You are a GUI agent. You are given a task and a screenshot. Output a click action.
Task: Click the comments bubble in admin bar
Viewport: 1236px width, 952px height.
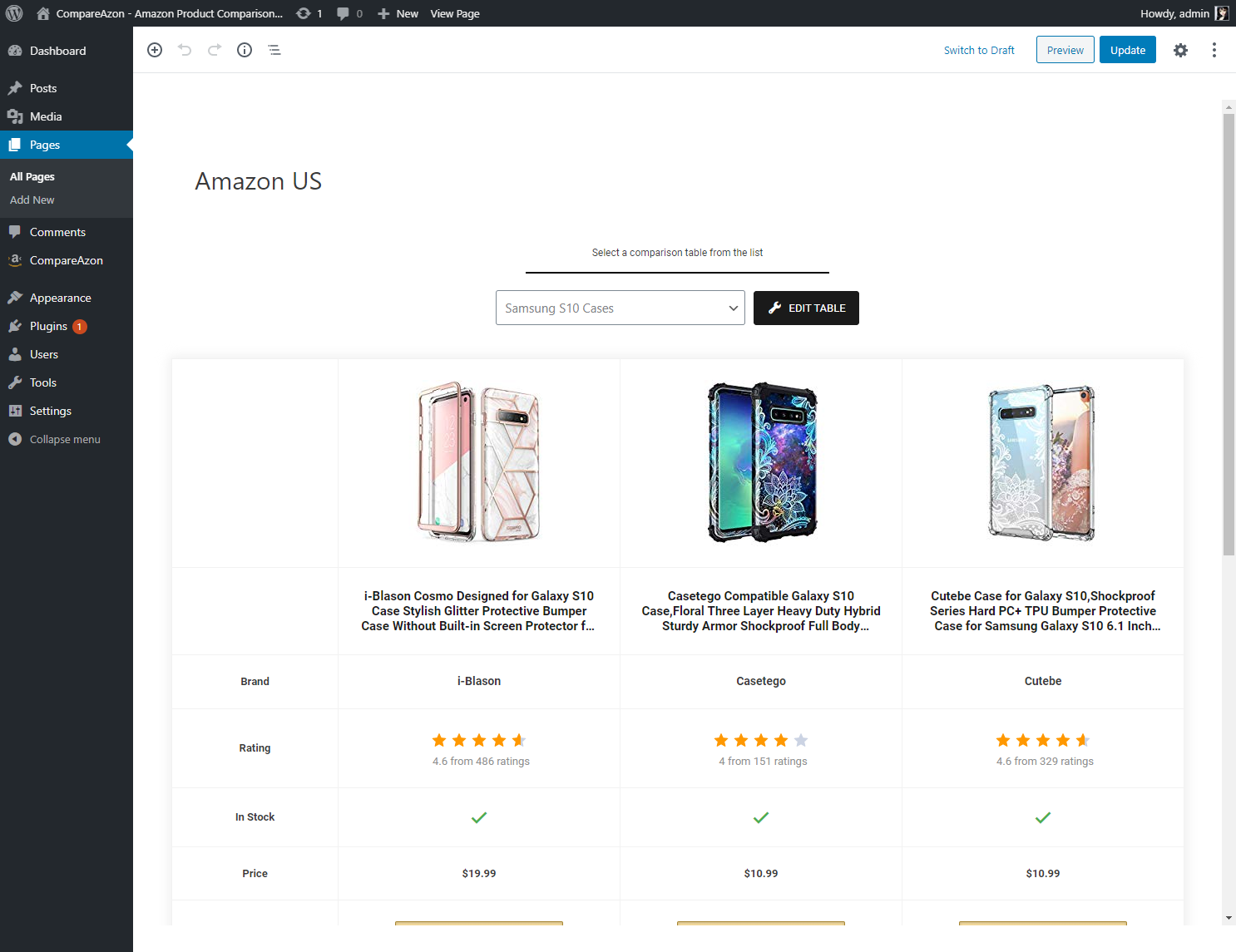tap(349, 13)
